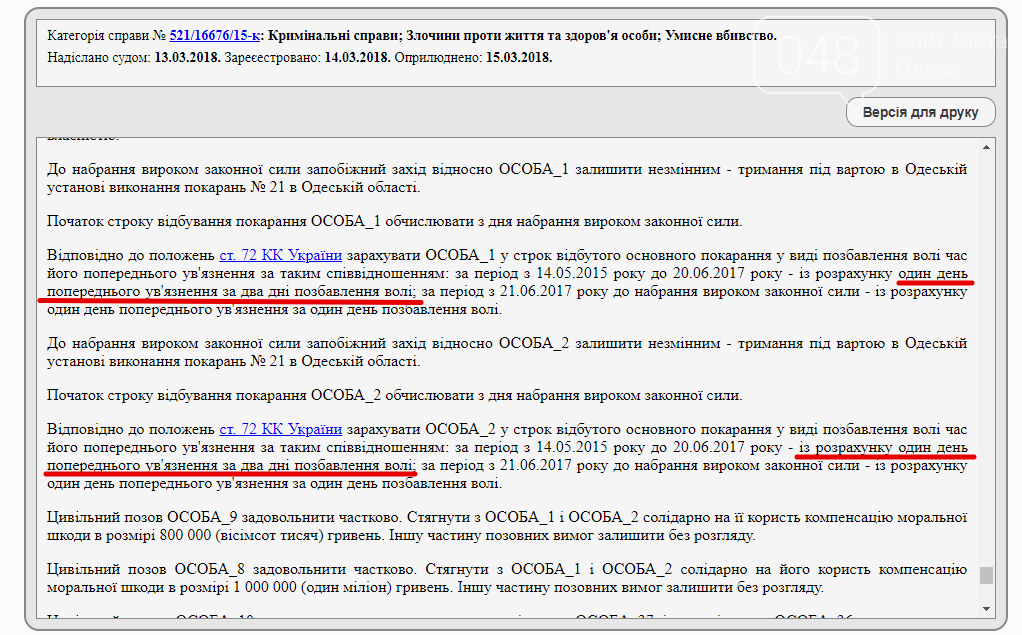The width and height of the screenshot is (1022, 635).
Task: Click the "Оприлюднено:" label
Action: pyautogui.click(x=438, y=57)
